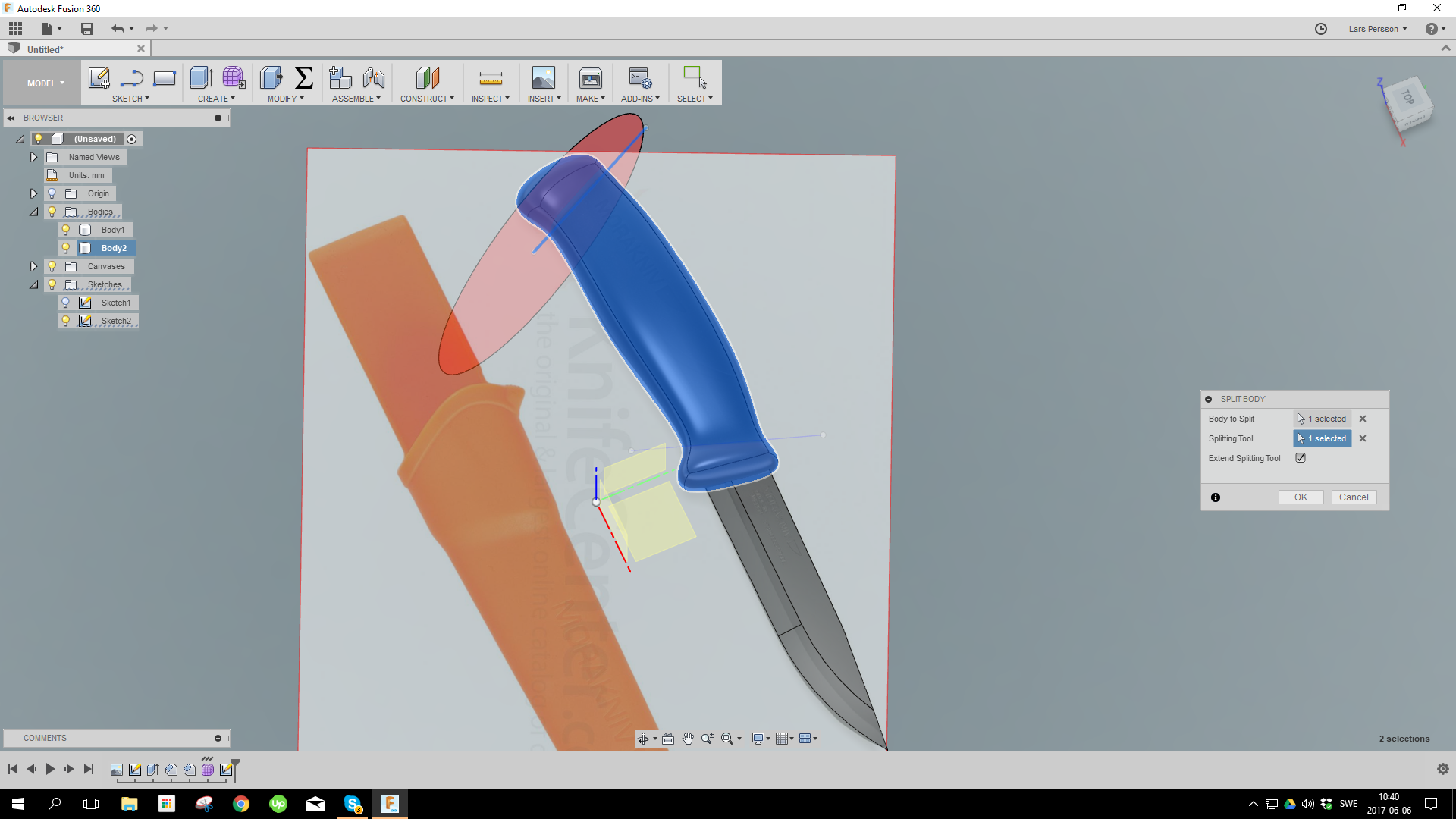Open the File menu
This screenshot has height=819, width=1456.
coord(48,28)
